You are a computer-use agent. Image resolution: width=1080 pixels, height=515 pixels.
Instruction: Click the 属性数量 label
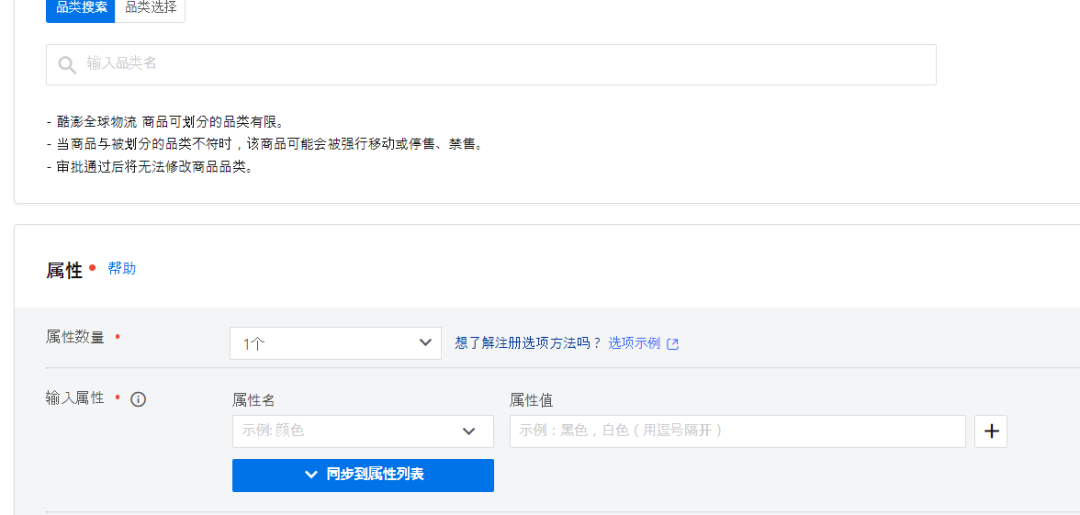(x=75, y=337)
